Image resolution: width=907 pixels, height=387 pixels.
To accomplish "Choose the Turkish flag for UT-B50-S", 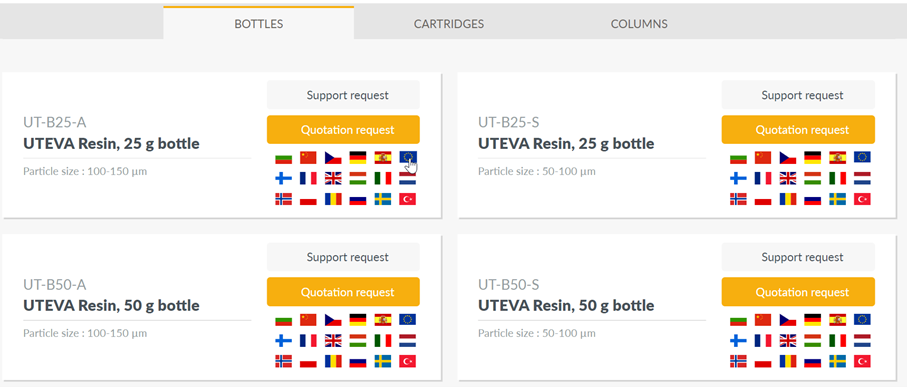I will (862, 361).
